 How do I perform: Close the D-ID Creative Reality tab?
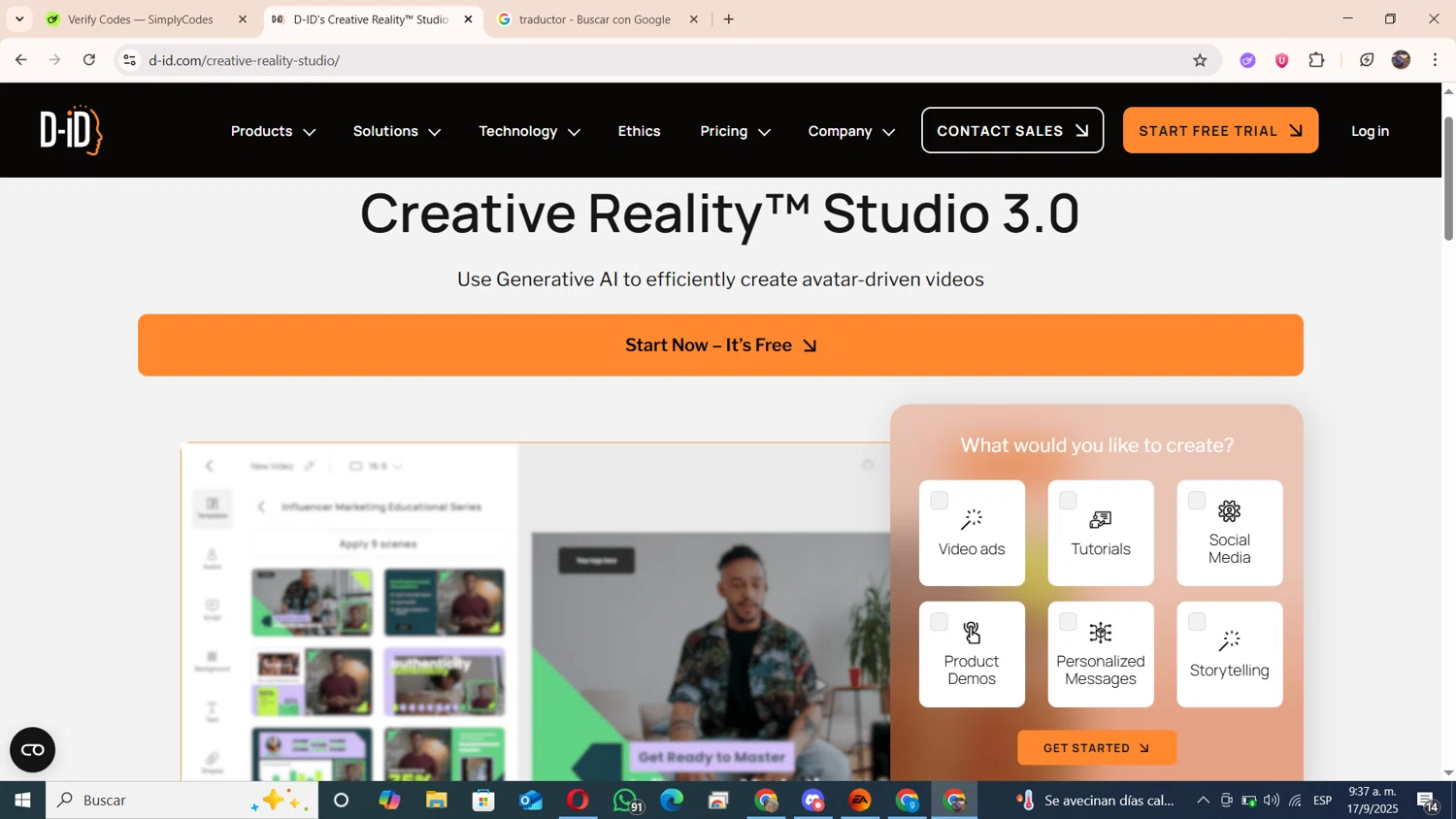tap(468, 19)
